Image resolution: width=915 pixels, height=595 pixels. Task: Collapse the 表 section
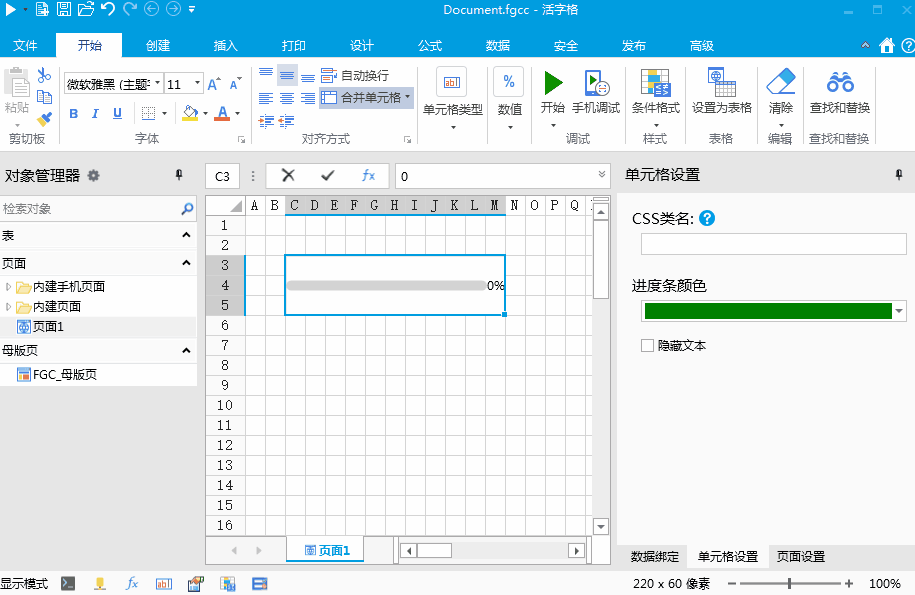(x=186, y=235)
